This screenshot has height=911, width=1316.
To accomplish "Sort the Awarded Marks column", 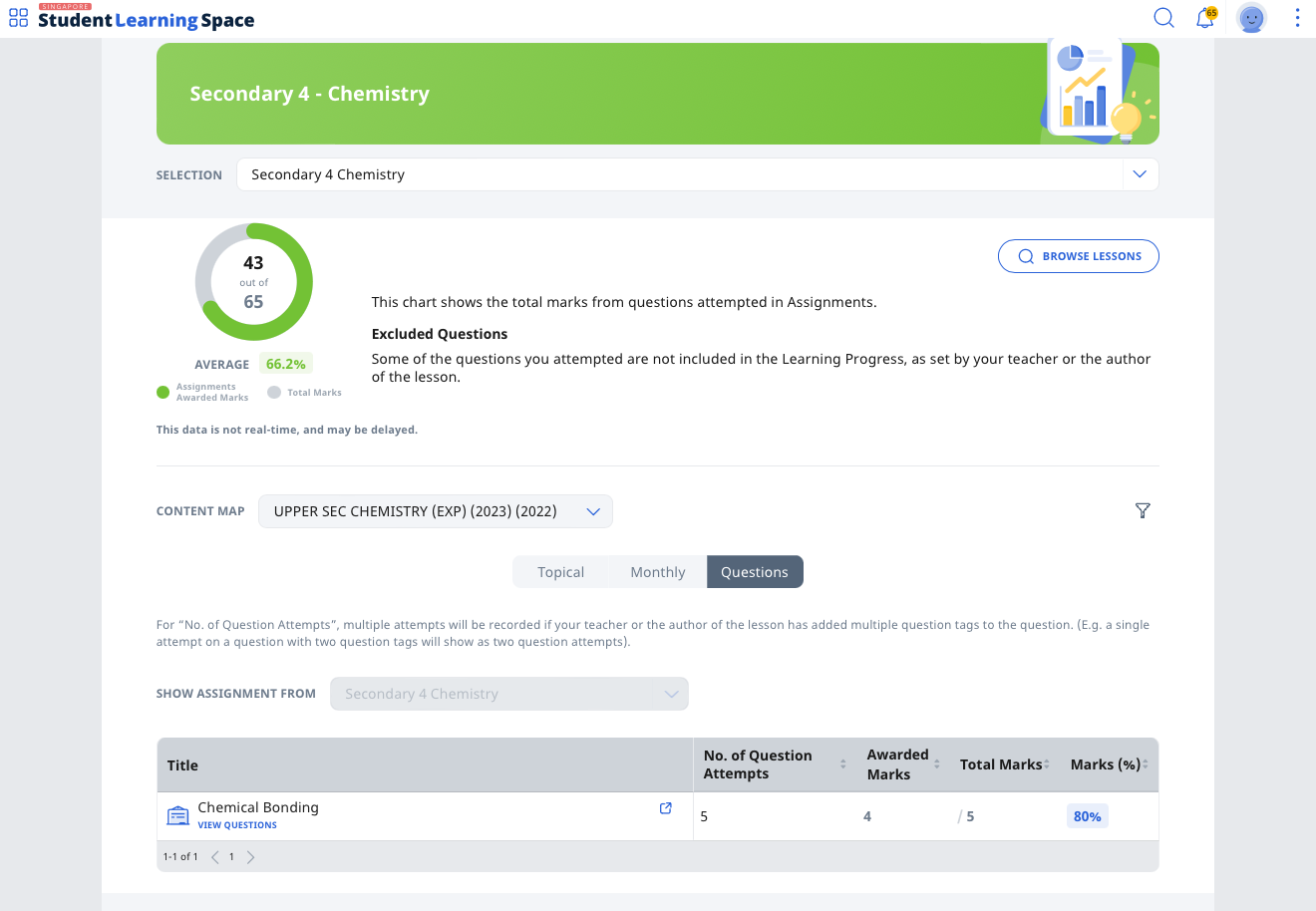I will coord(937,764).
